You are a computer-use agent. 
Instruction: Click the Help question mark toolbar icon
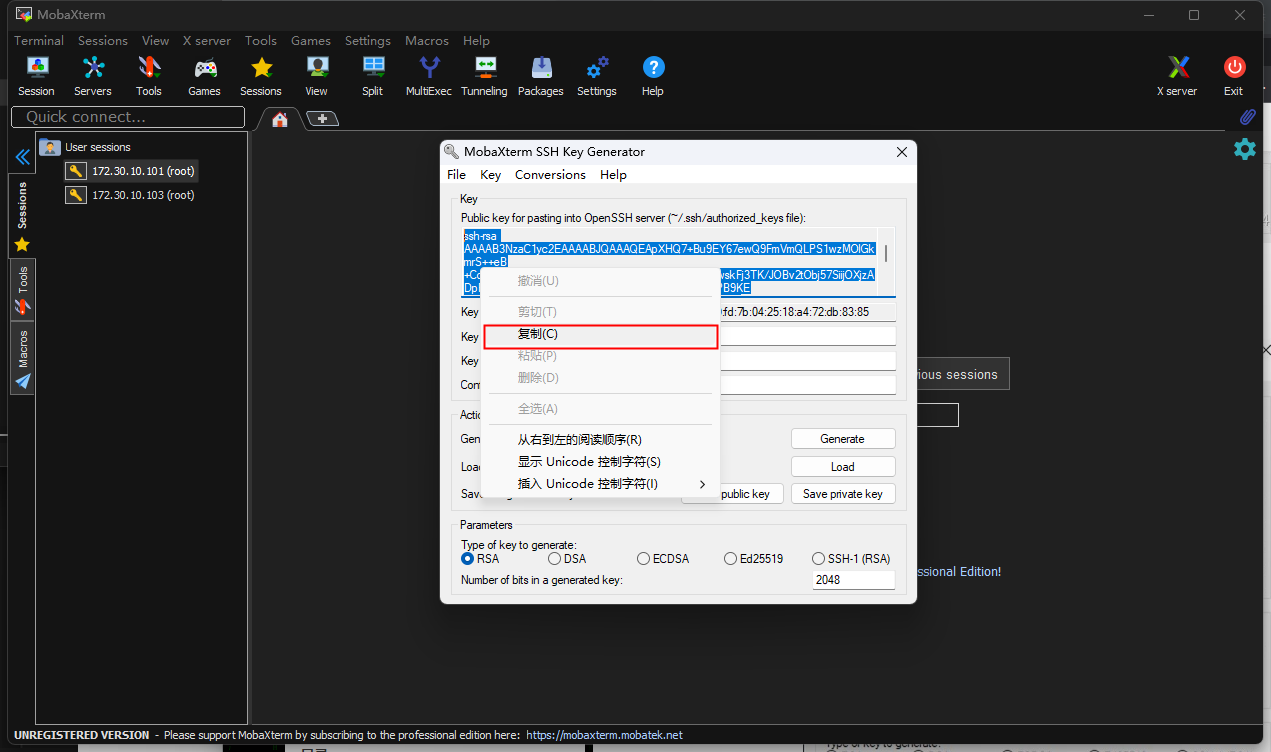(653, 76)
